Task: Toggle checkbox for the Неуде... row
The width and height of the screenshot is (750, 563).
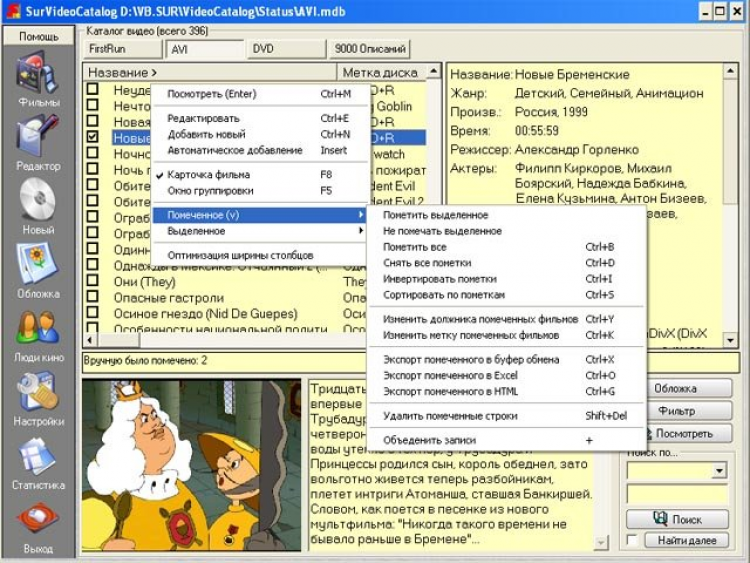Action: (93, 89)
